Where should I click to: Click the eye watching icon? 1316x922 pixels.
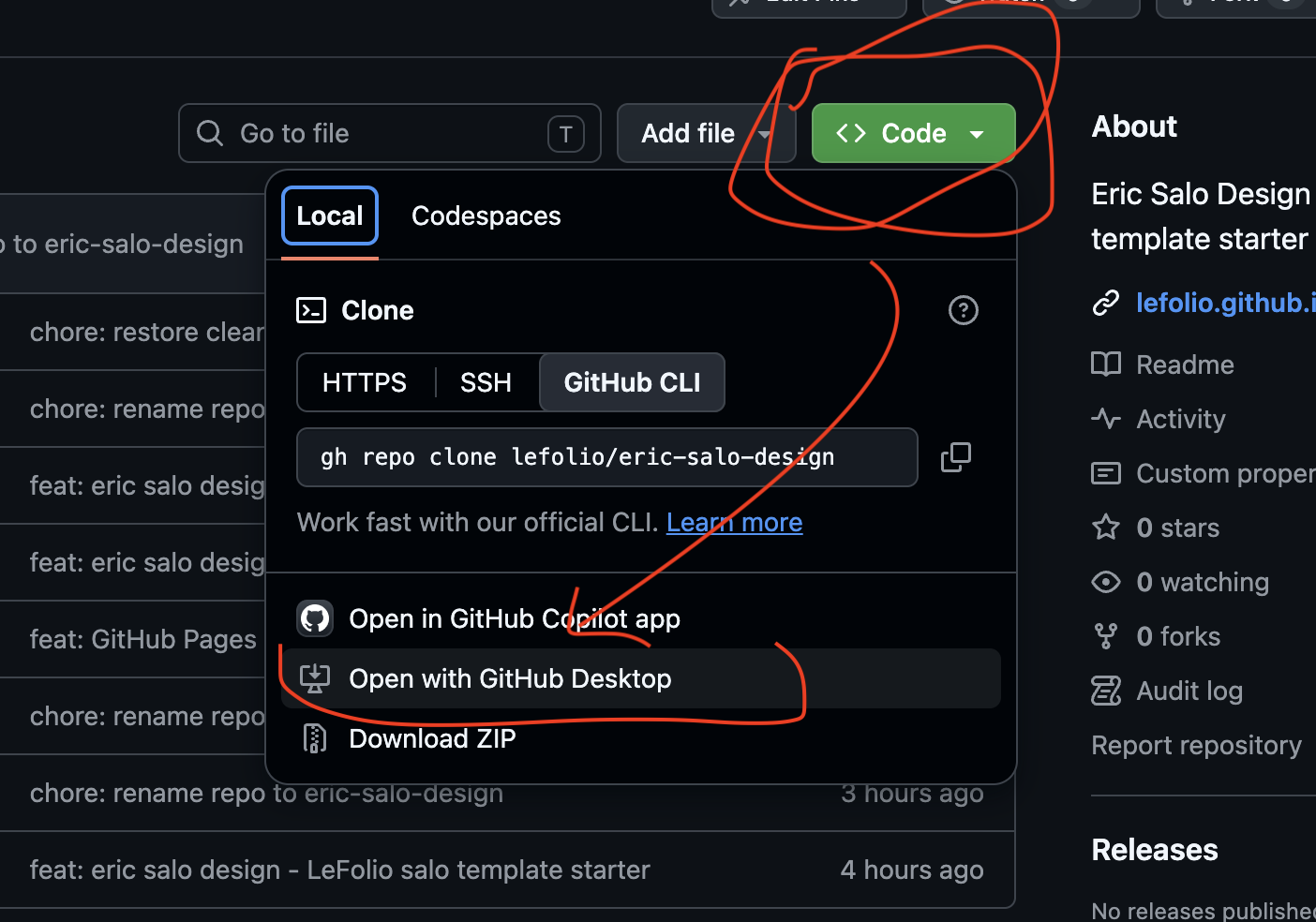[x=1106, y=582]
